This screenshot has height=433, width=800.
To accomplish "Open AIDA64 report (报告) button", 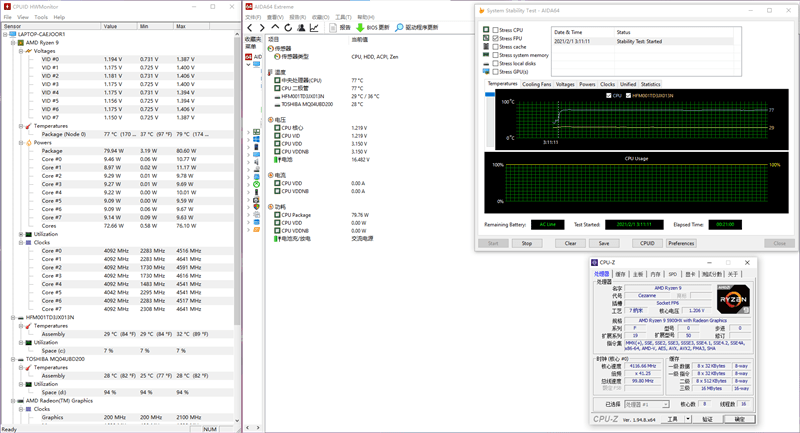I will click(x=340, y=28).
